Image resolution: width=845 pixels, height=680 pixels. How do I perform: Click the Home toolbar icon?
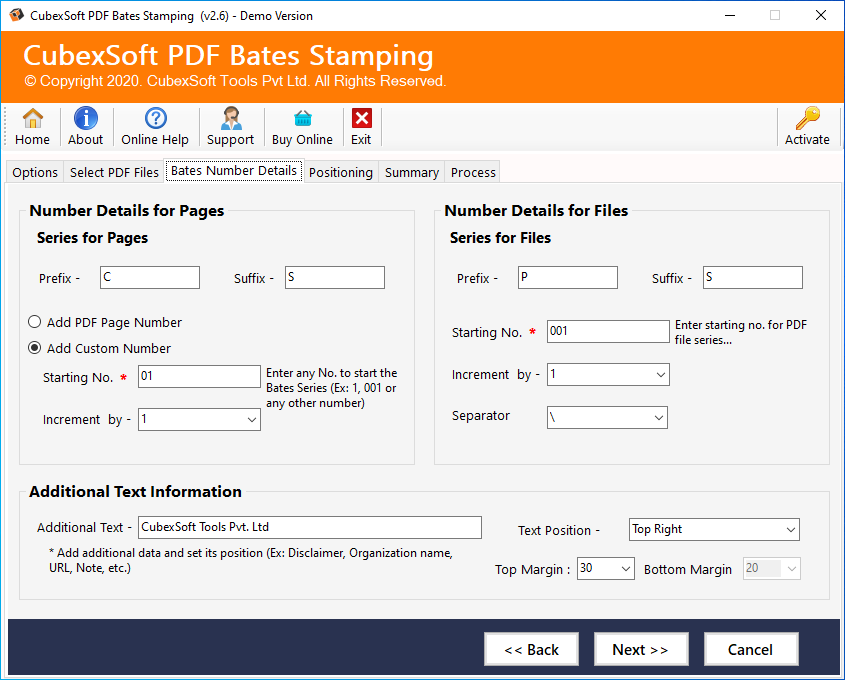pos(33,119)
